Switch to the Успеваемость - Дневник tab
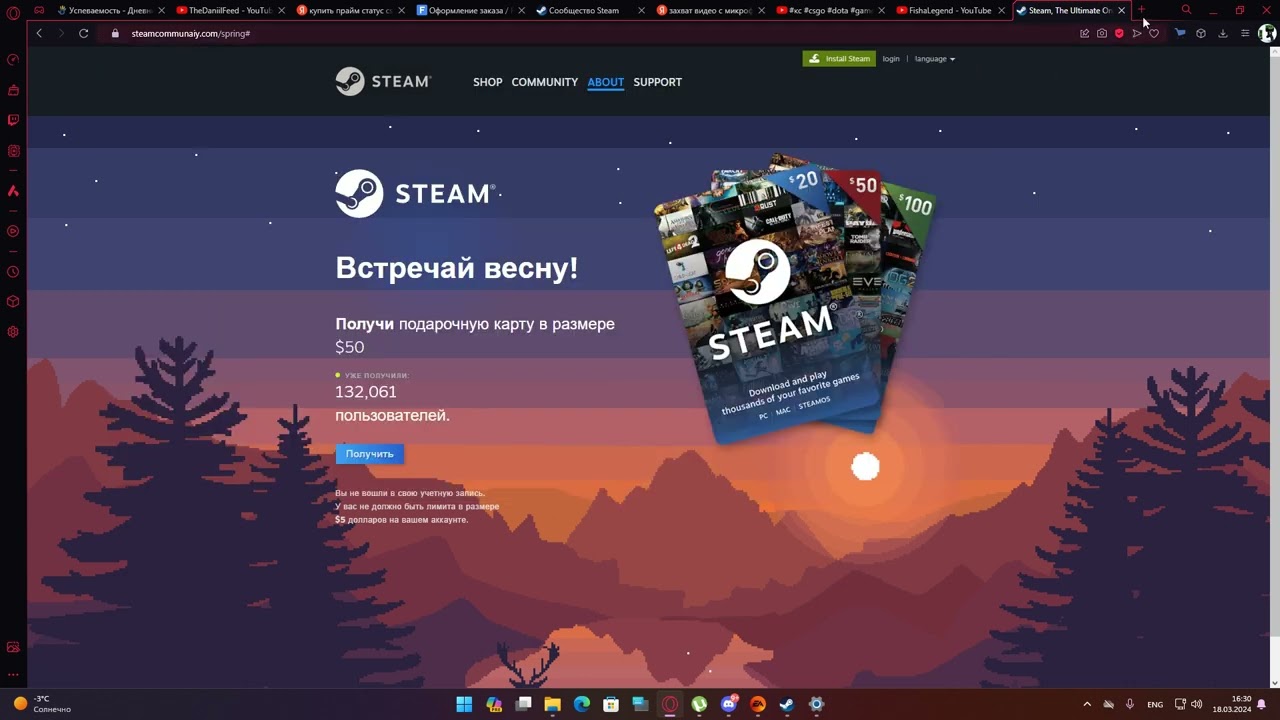 (x=110, y=10)
